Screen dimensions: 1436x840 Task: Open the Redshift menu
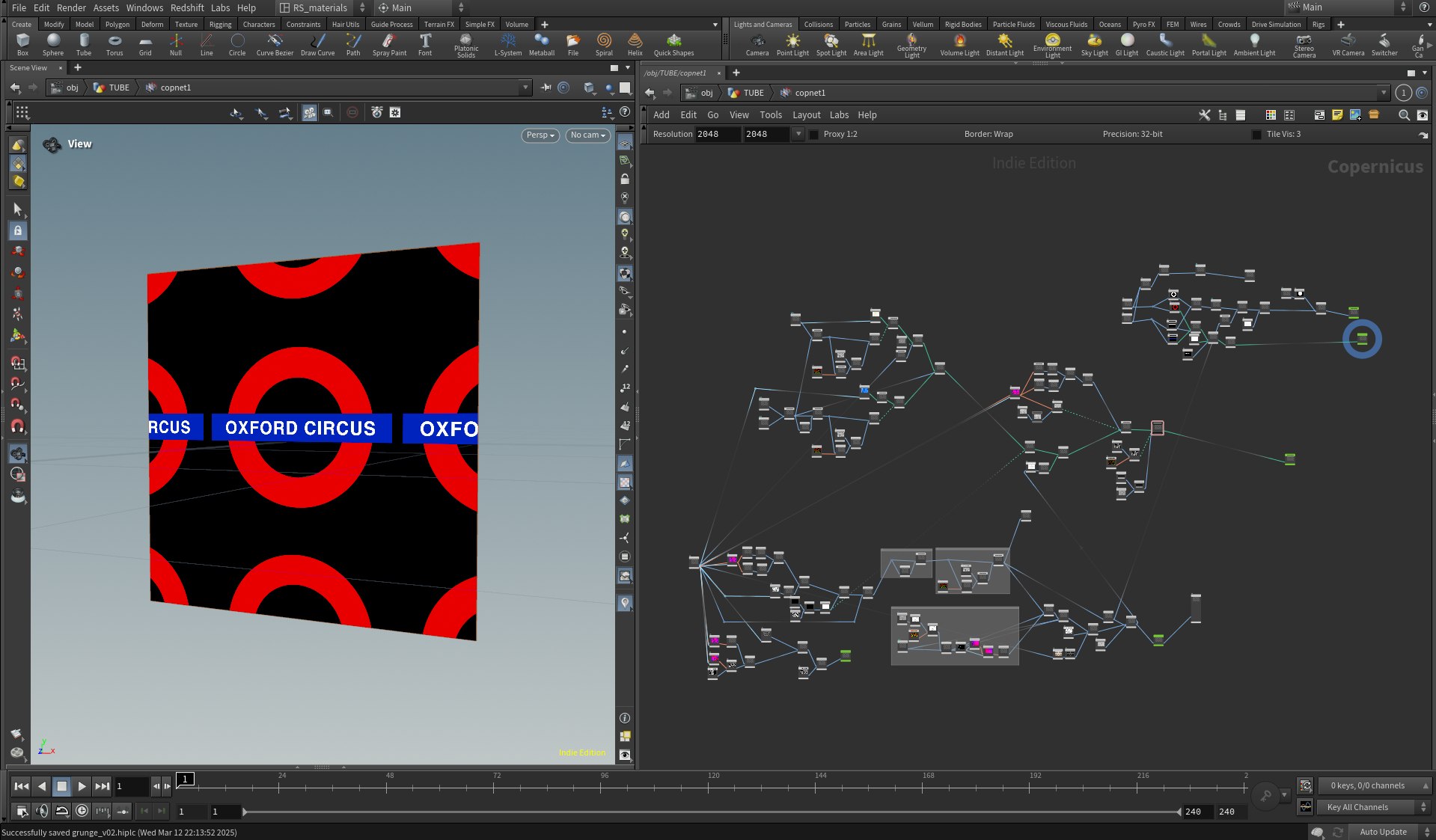187,7
